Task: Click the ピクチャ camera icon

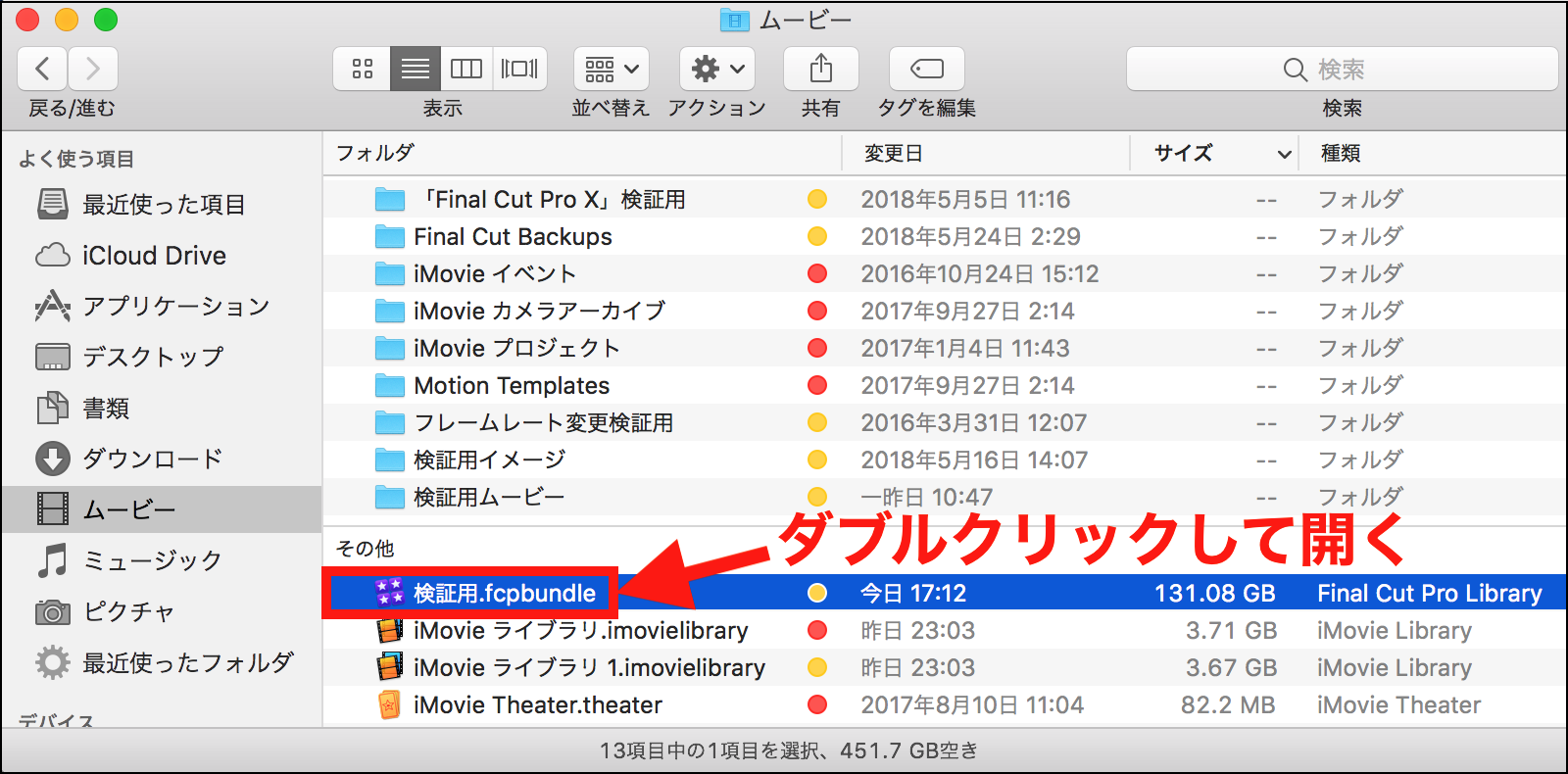Action: [x=53, y=612]
